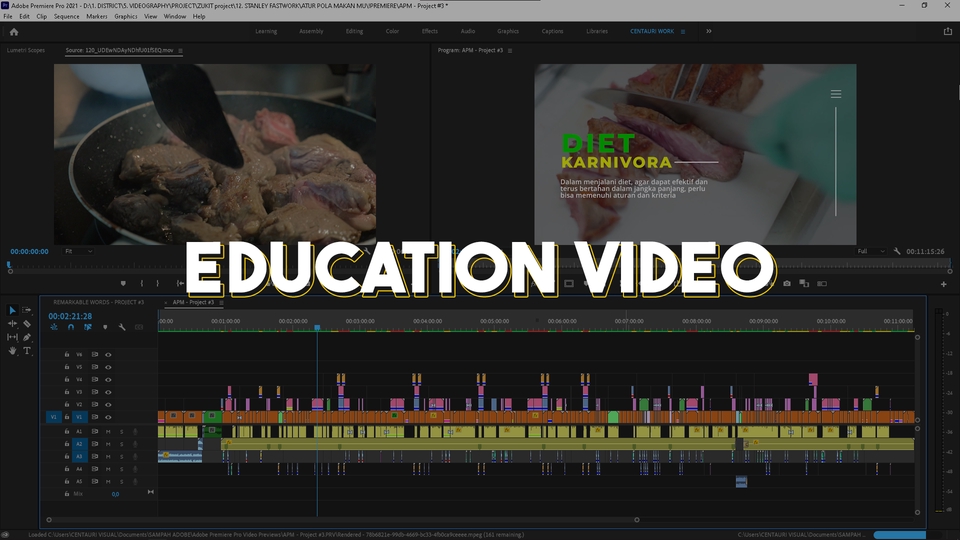Open Source panel menu icon
Screen dimensions: 960x540
click(180, 51)
